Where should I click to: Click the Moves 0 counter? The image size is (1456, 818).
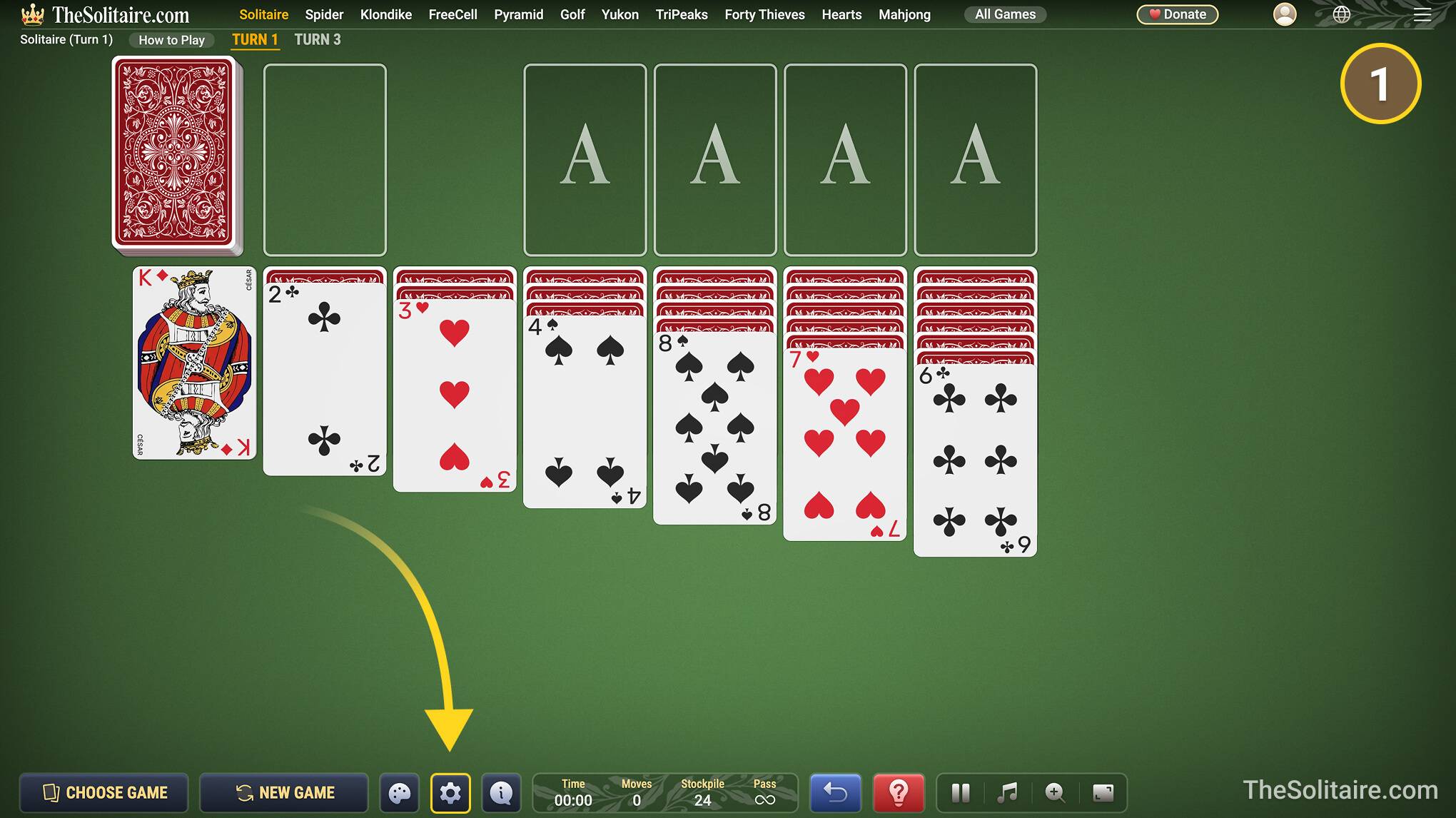[x=637, y=793]
